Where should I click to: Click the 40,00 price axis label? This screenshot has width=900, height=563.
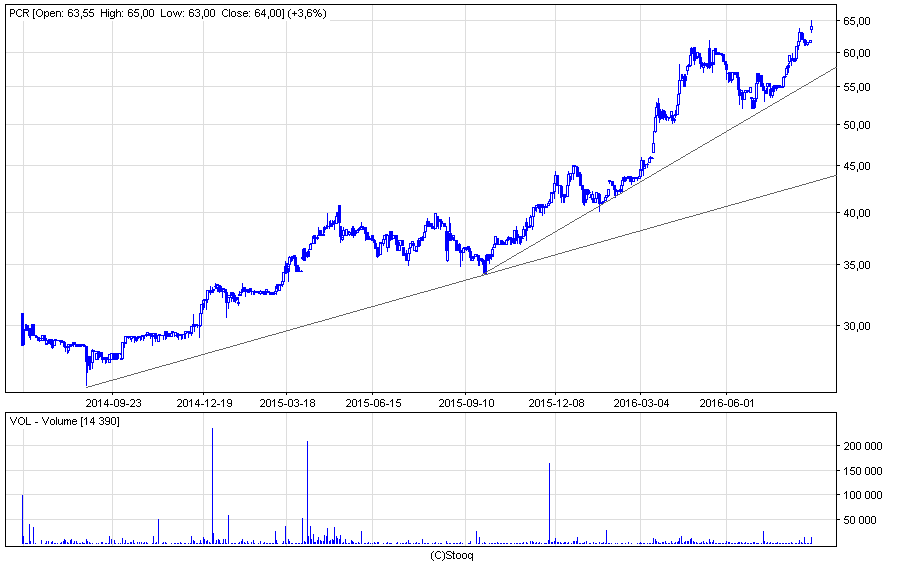tap(856, 213)
